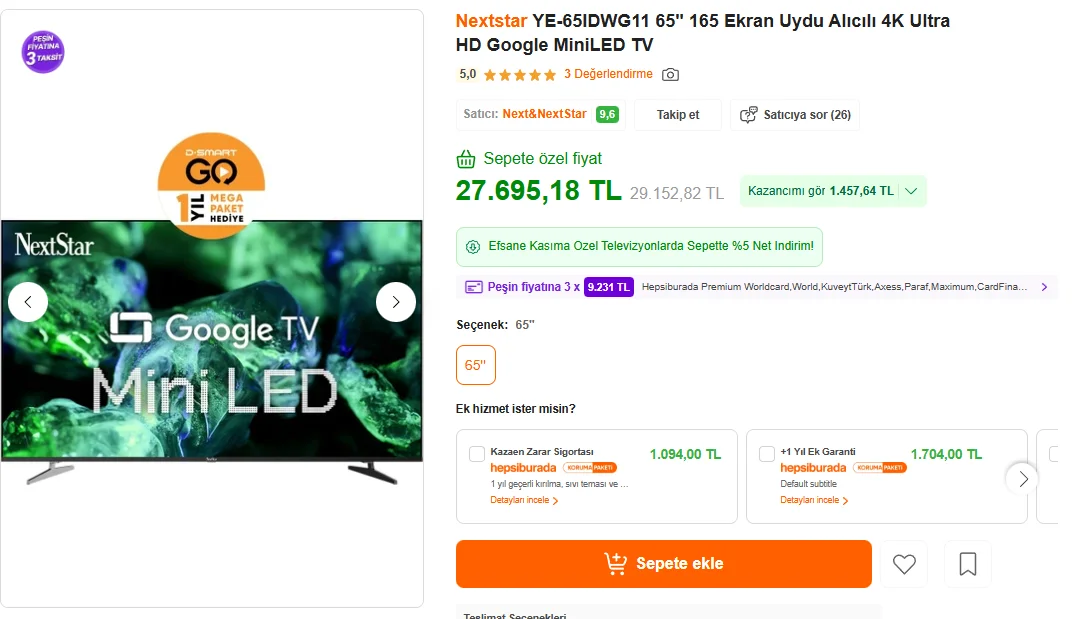Tick the partly hidden third service checkbox

(x=1054, y=454)
